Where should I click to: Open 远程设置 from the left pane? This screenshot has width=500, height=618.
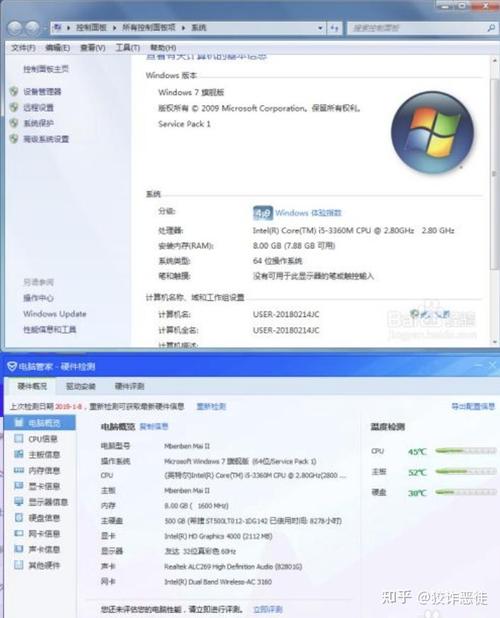tap(38, 108)
